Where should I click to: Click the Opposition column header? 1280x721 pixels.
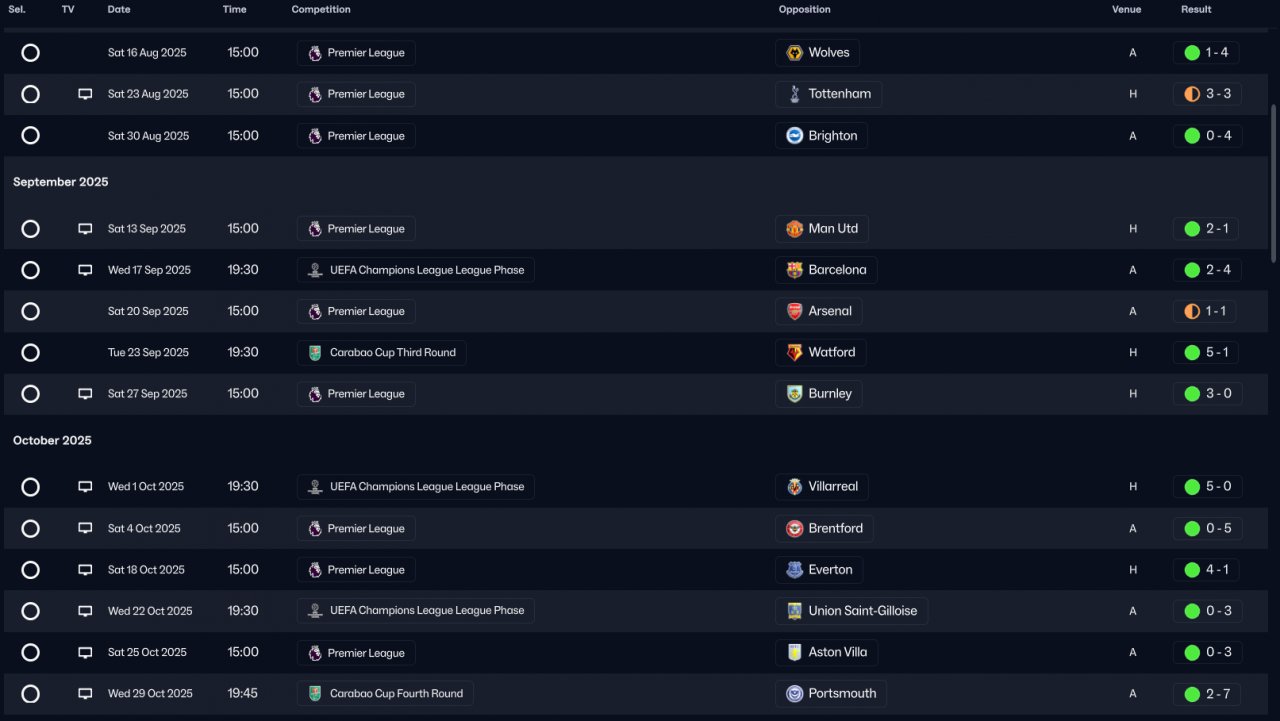click(805, 10)
